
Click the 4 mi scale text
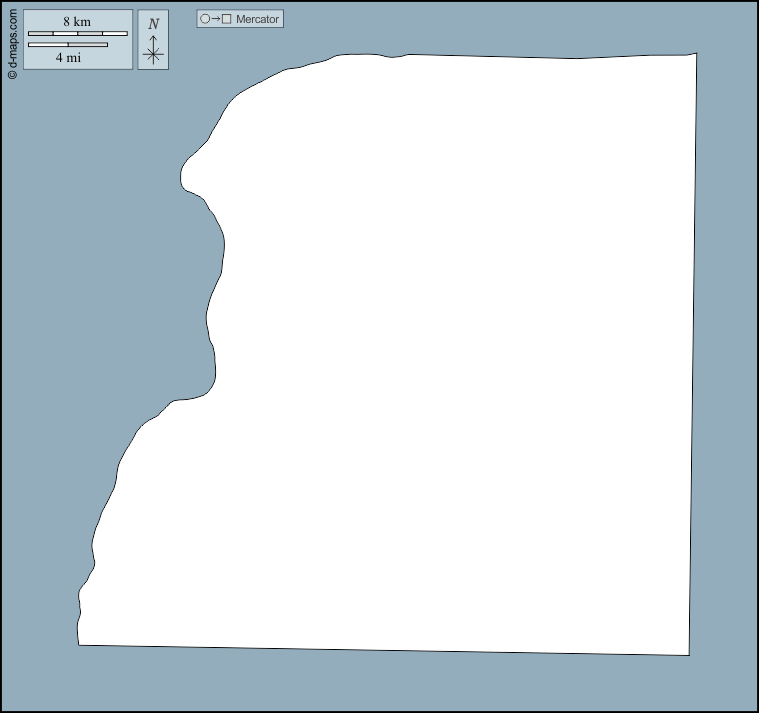click(x=68, y=57)
